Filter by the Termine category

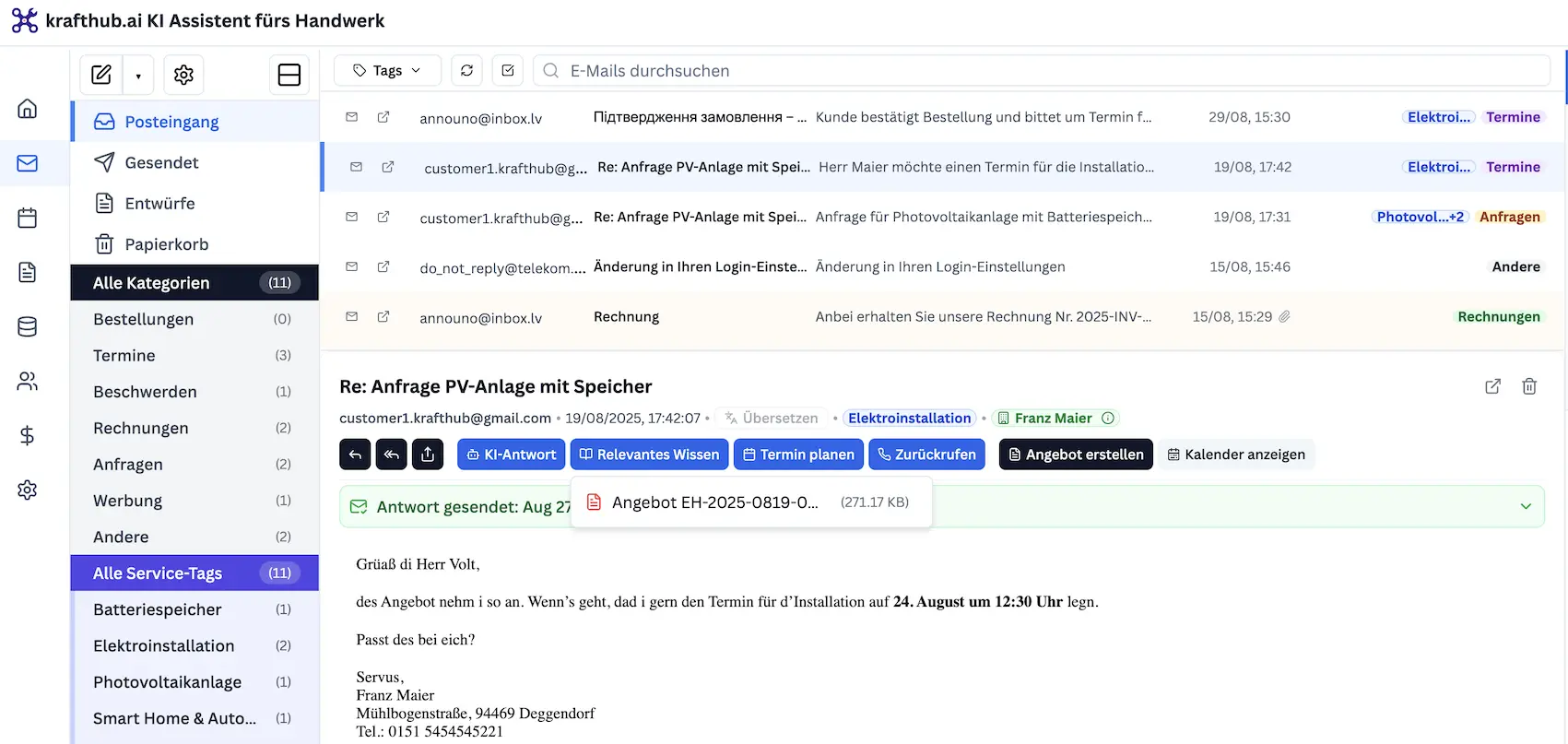[x=124, y=356]
